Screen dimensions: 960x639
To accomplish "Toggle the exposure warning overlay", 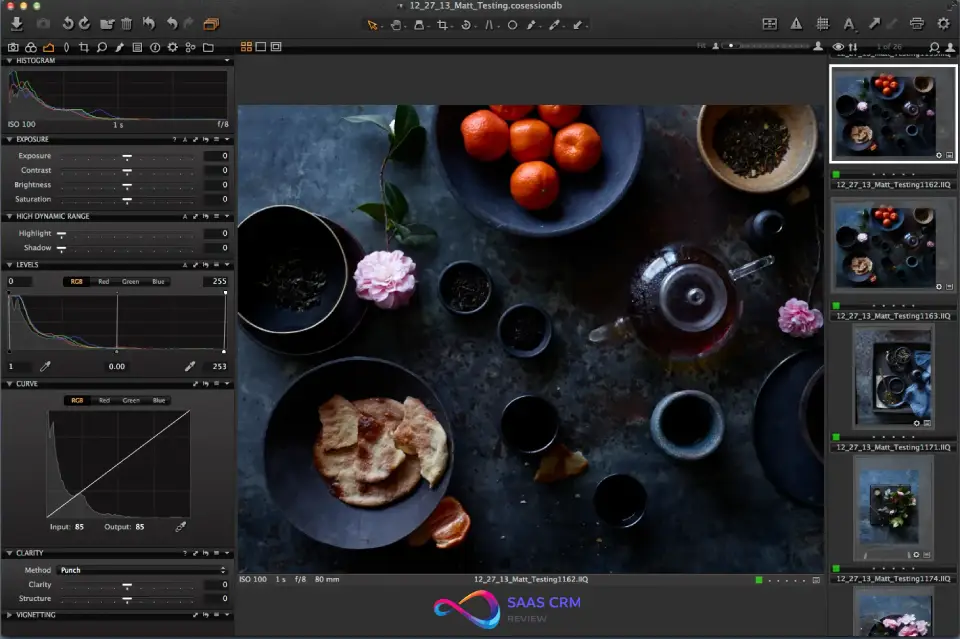I will 797,23.
